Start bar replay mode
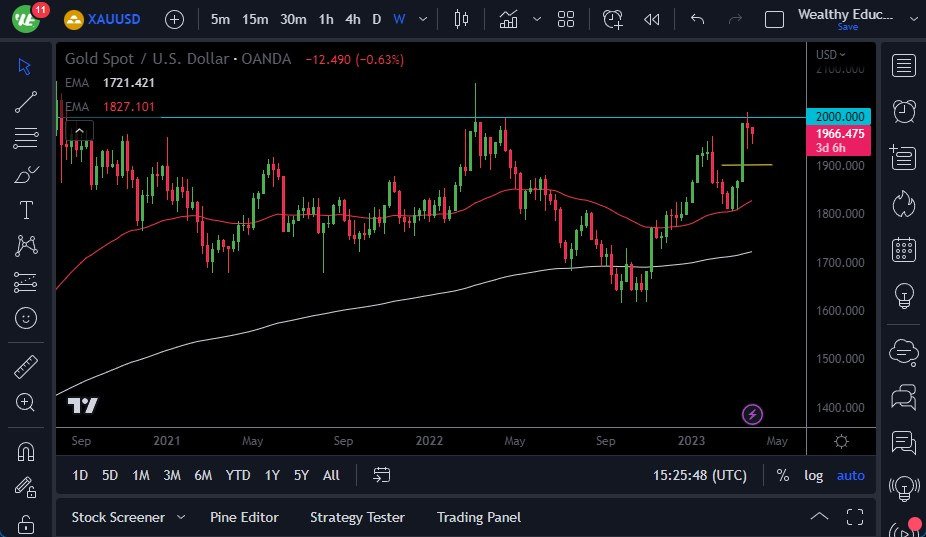 point(652,19)
